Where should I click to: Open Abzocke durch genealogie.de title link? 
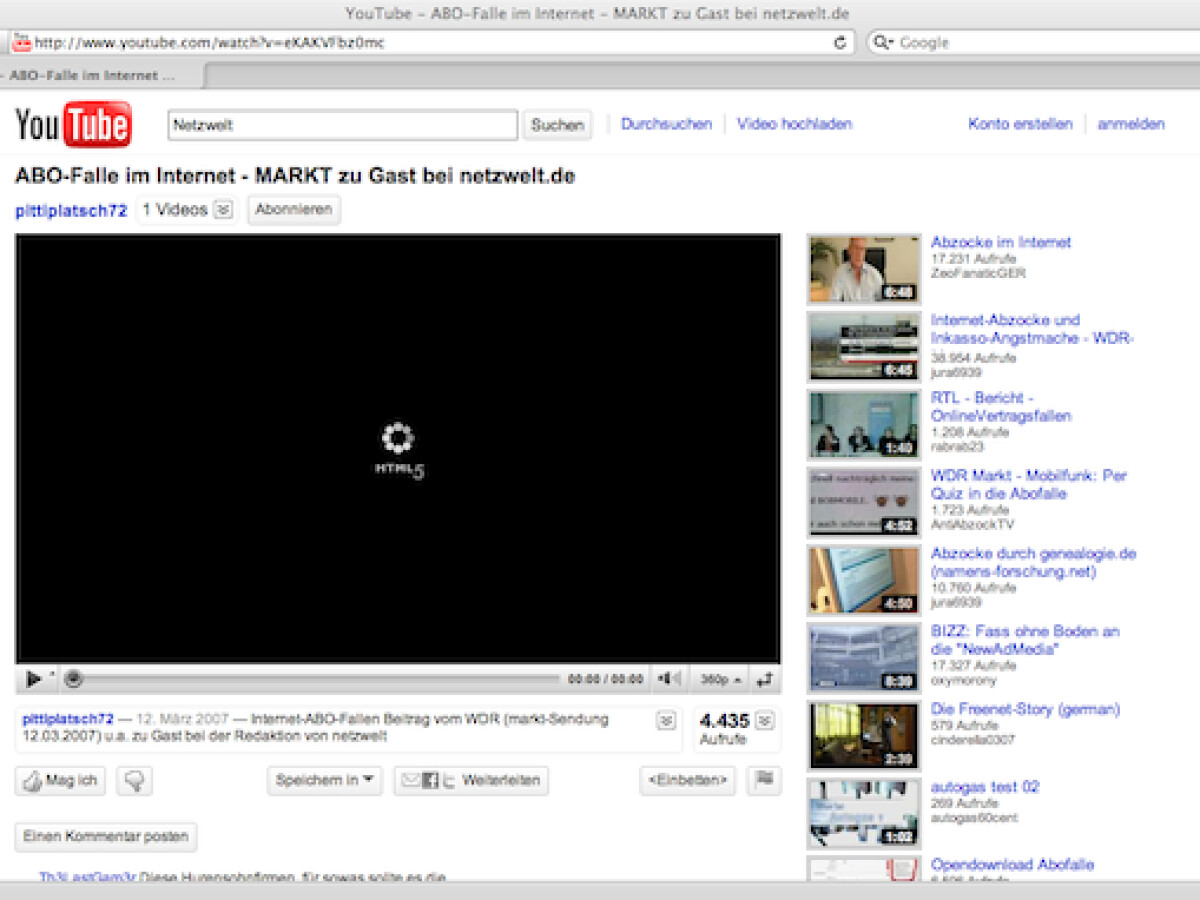(1034, 562)
